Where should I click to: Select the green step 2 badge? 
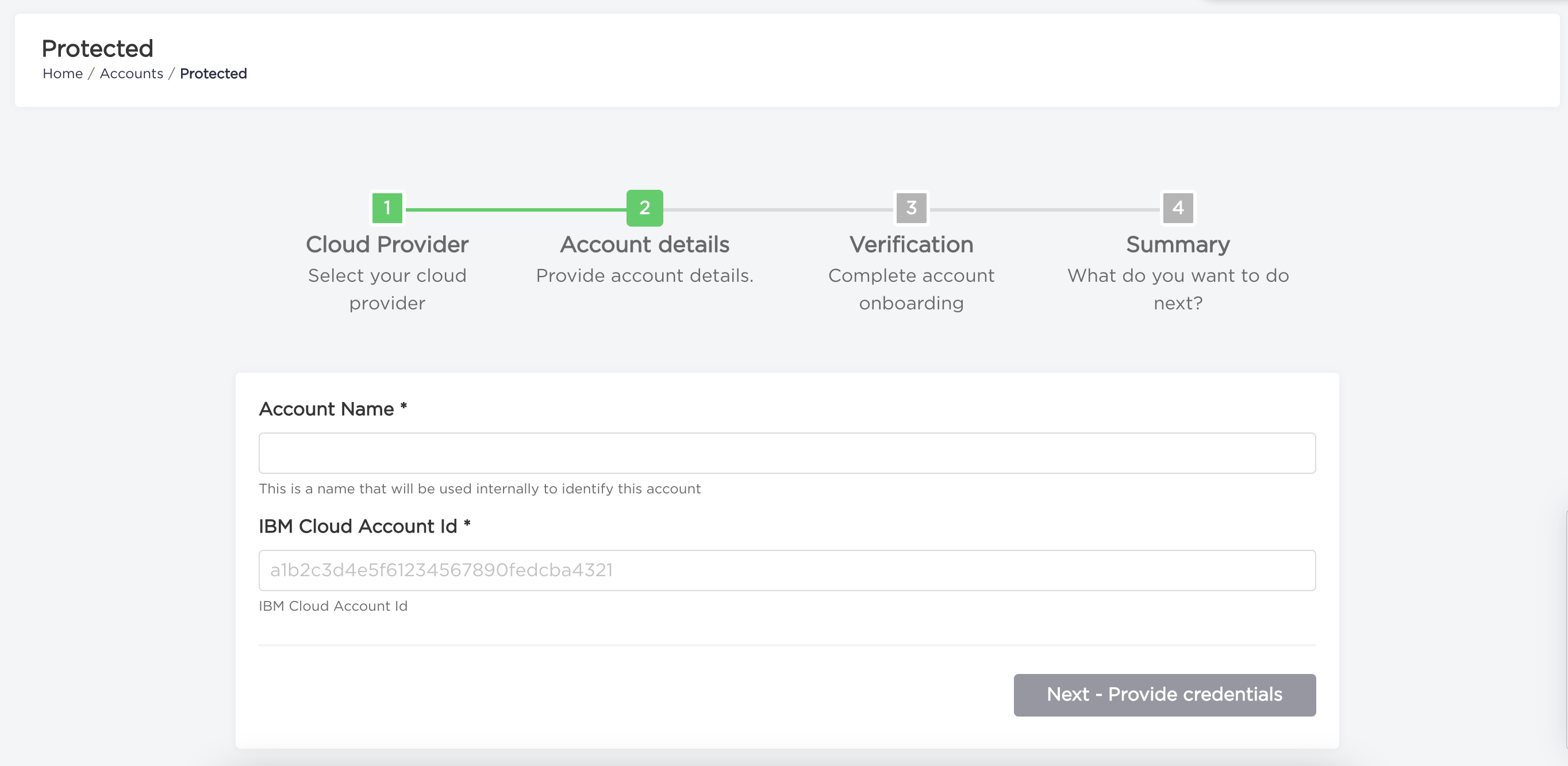[x=644, y=207]
